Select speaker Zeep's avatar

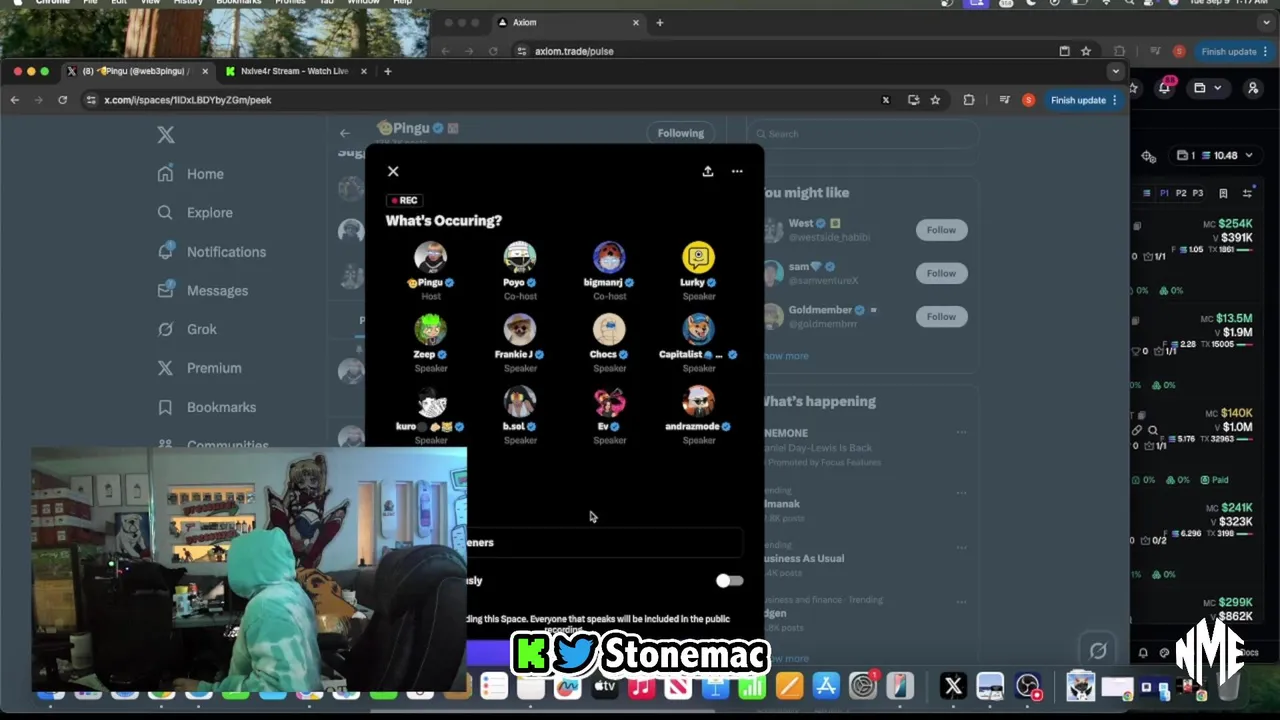tap(431, 329)
